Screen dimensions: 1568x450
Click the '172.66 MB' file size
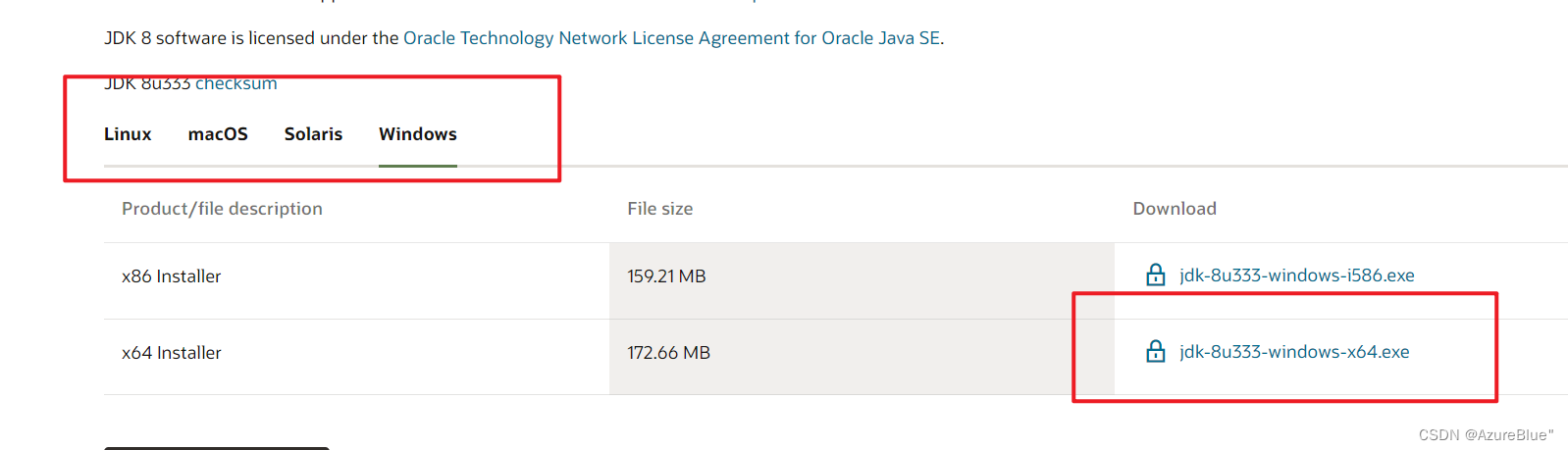669,353
